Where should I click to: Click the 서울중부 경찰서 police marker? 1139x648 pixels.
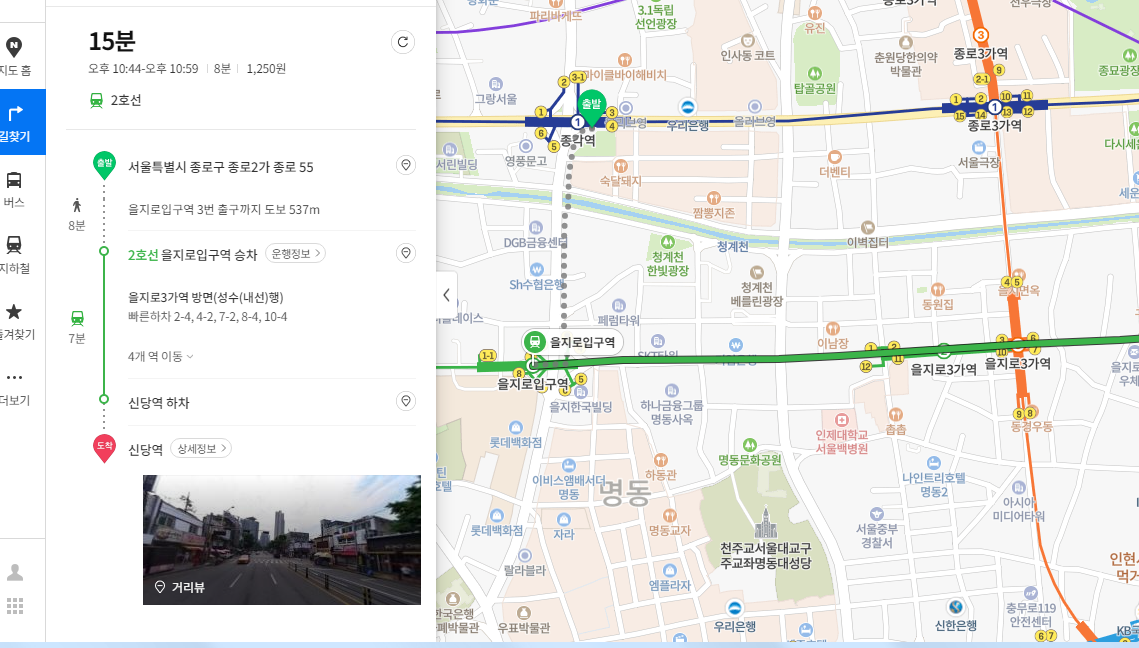[877, 514]
